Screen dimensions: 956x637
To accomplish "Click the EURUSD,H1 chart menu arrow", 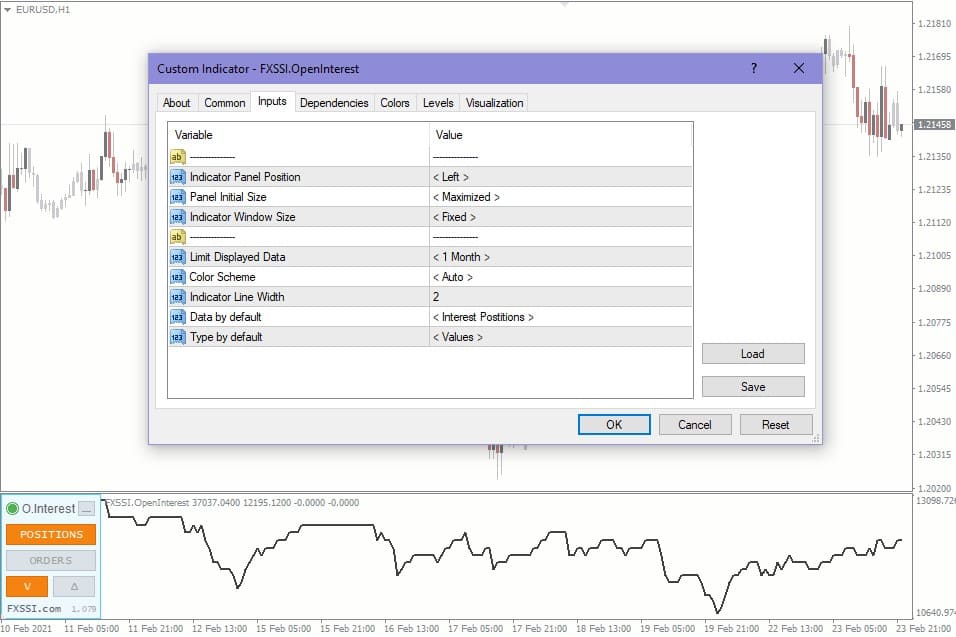I will click(x=7, y=10).
